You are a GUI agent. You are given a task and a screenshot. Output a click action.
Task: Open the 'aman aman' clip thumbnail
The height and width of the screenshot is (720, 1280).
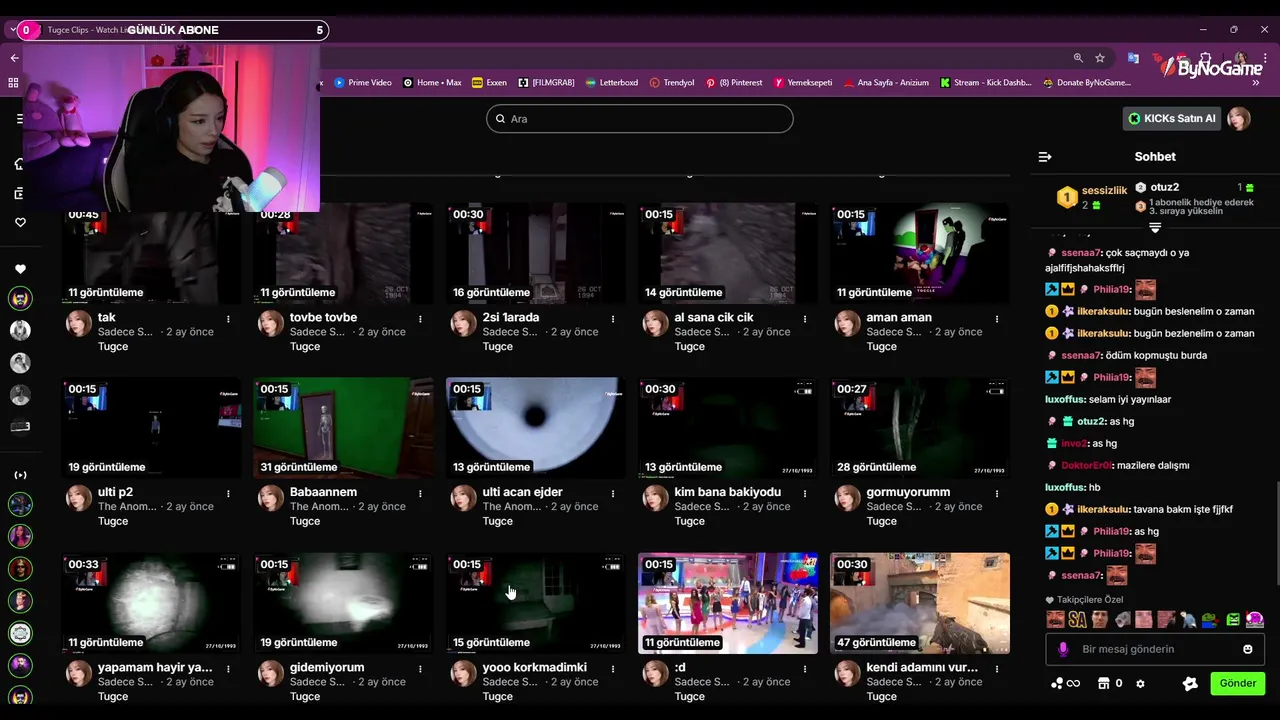920,253
